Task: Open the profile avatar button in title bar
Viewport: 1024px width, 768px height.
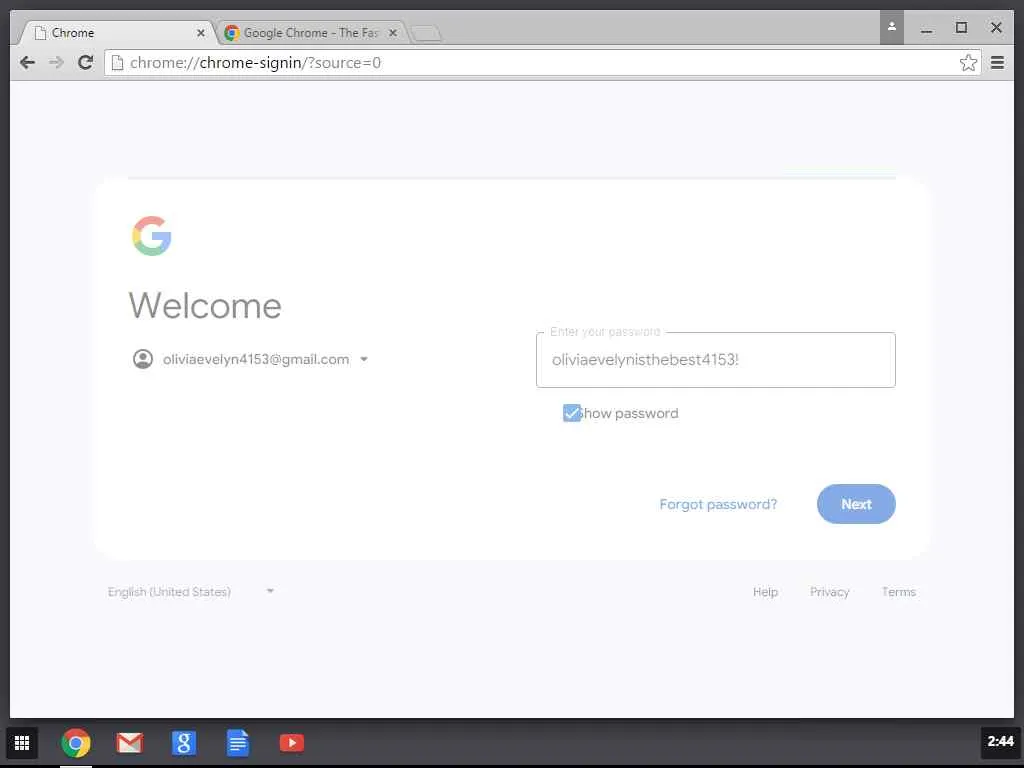Action: pos(891,27)
